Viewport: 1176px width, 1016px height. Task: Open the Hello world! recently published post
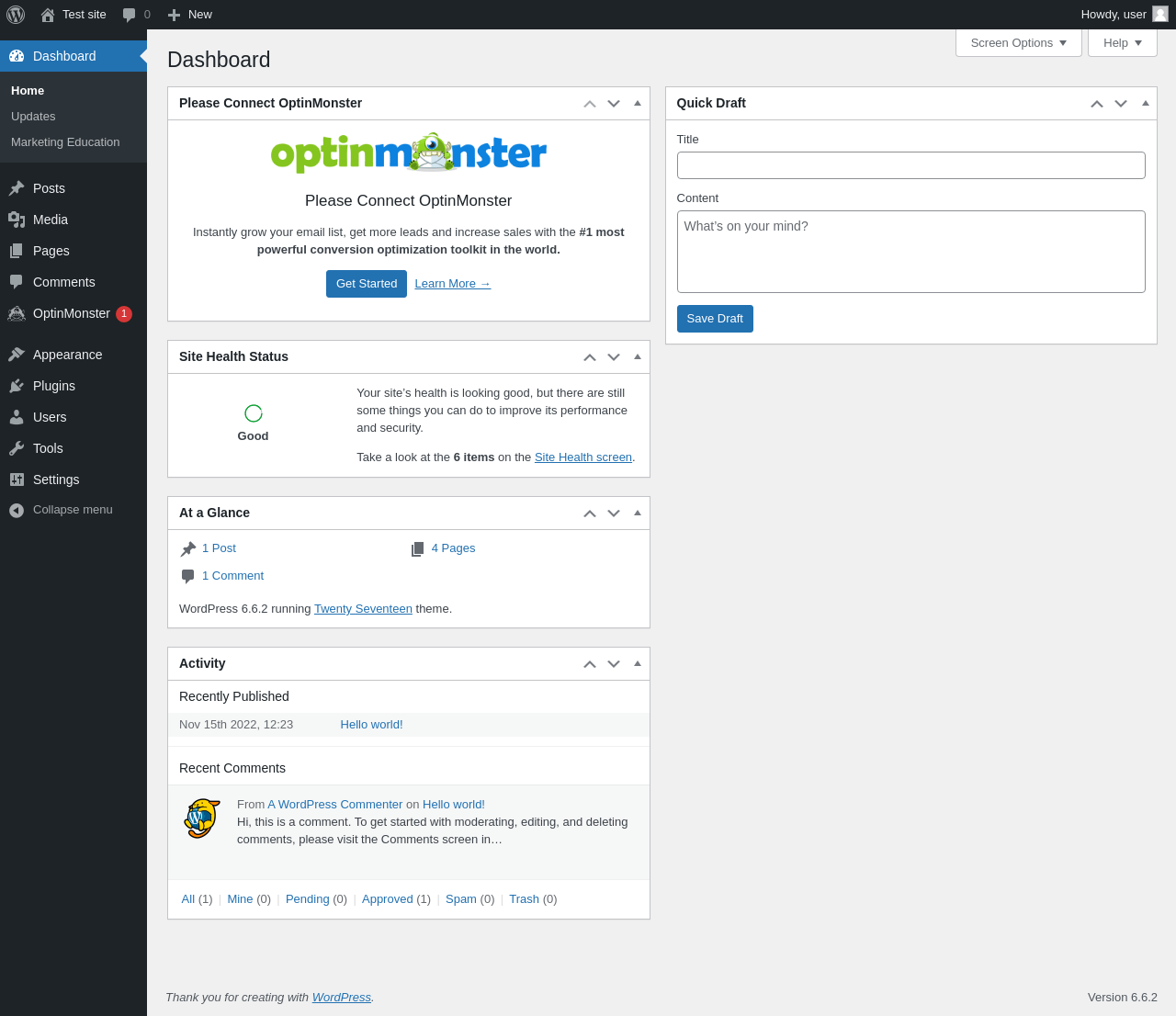click(372, 725)
